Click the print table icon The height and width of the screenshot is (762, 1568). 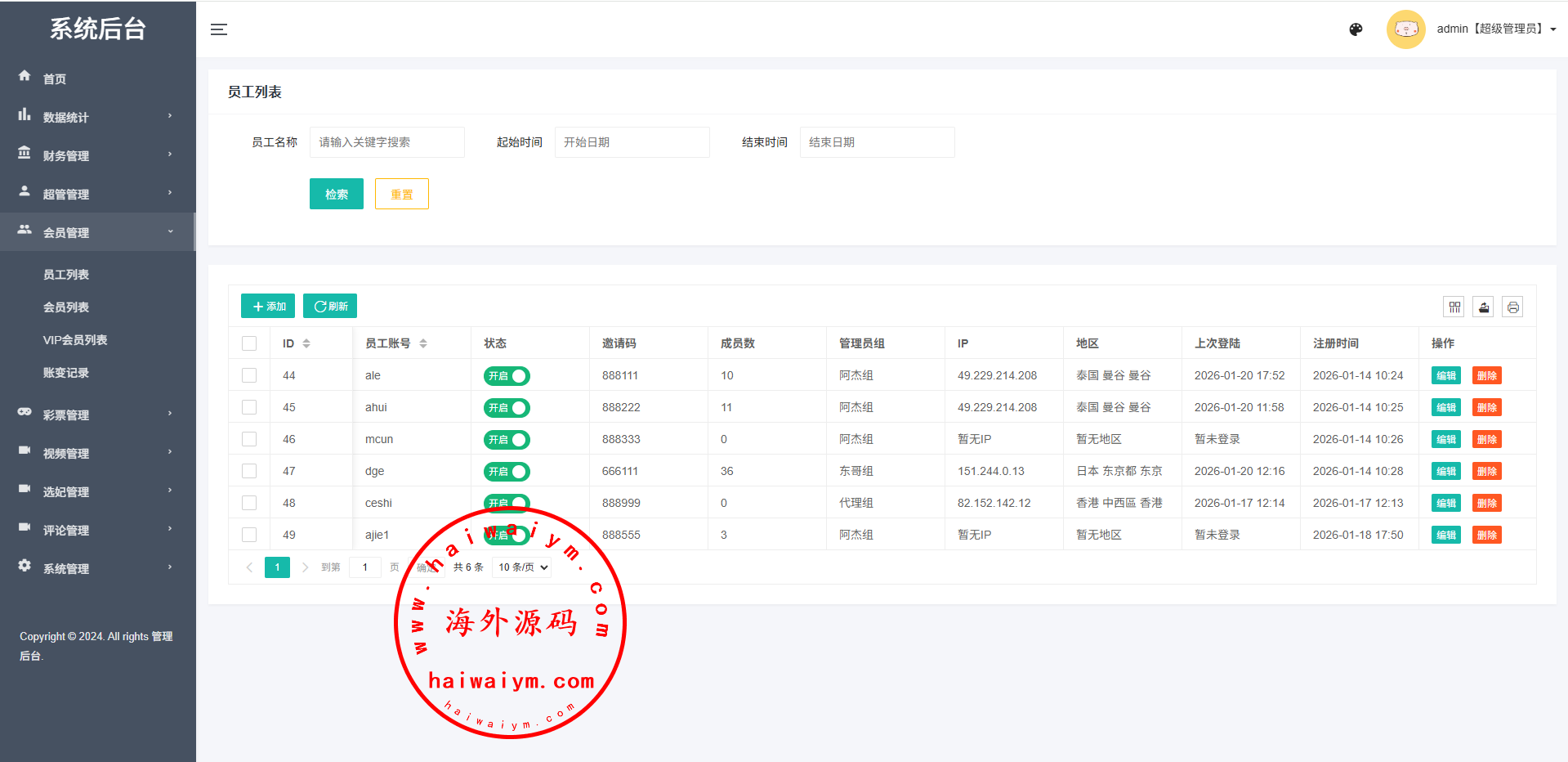click(1512, 307)
